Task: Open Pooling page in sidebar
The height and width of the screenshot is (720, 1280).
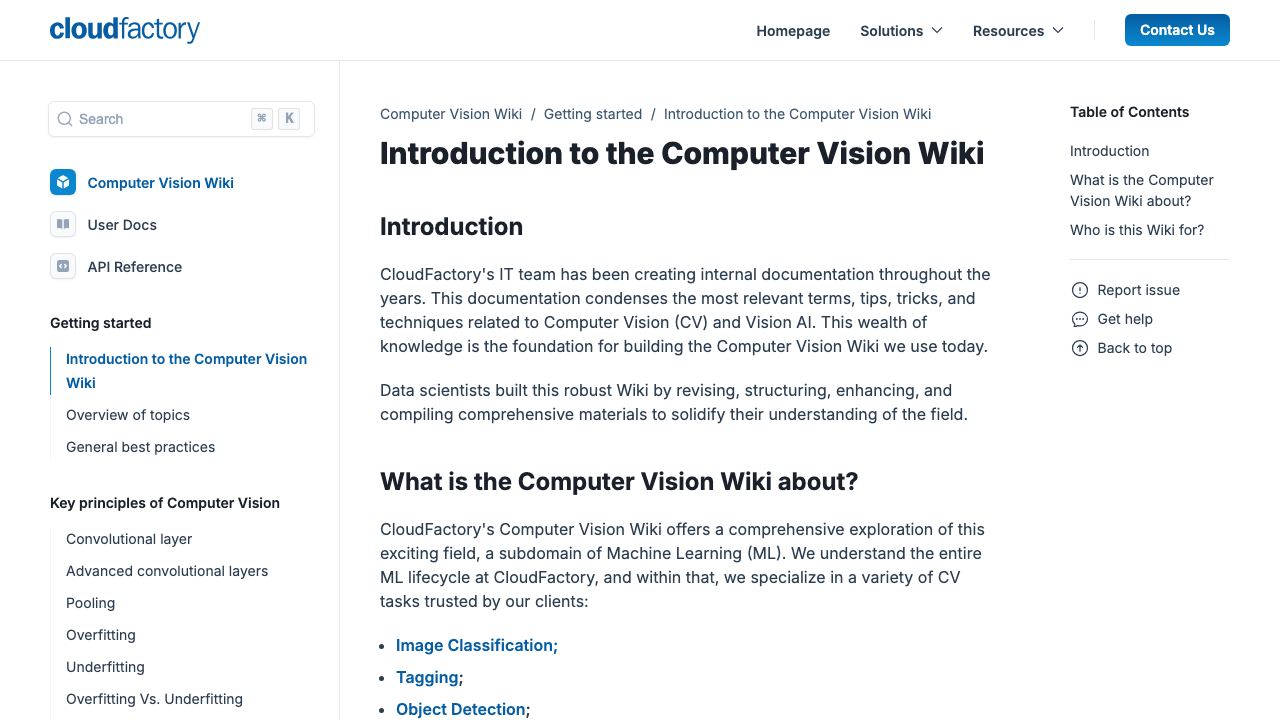Action: pyautogui.click(x=90, y=603)
